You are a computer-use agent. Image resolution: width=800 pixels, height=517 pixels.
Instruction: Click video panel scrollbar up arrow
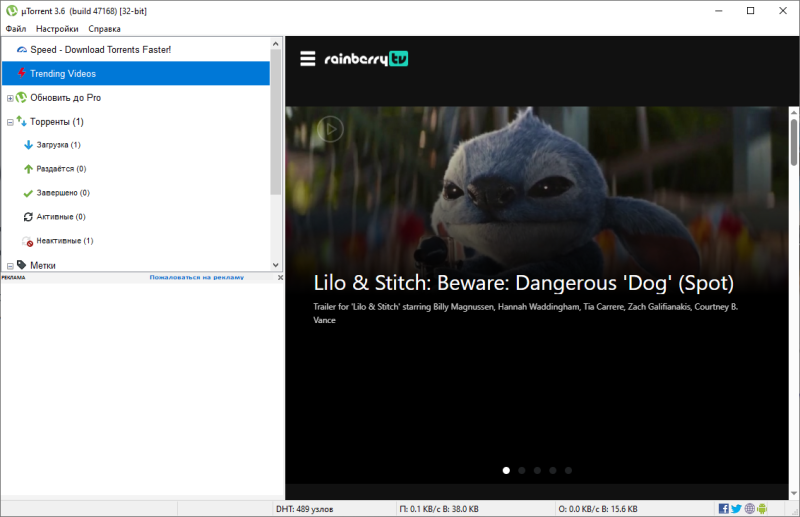[794, 111]
